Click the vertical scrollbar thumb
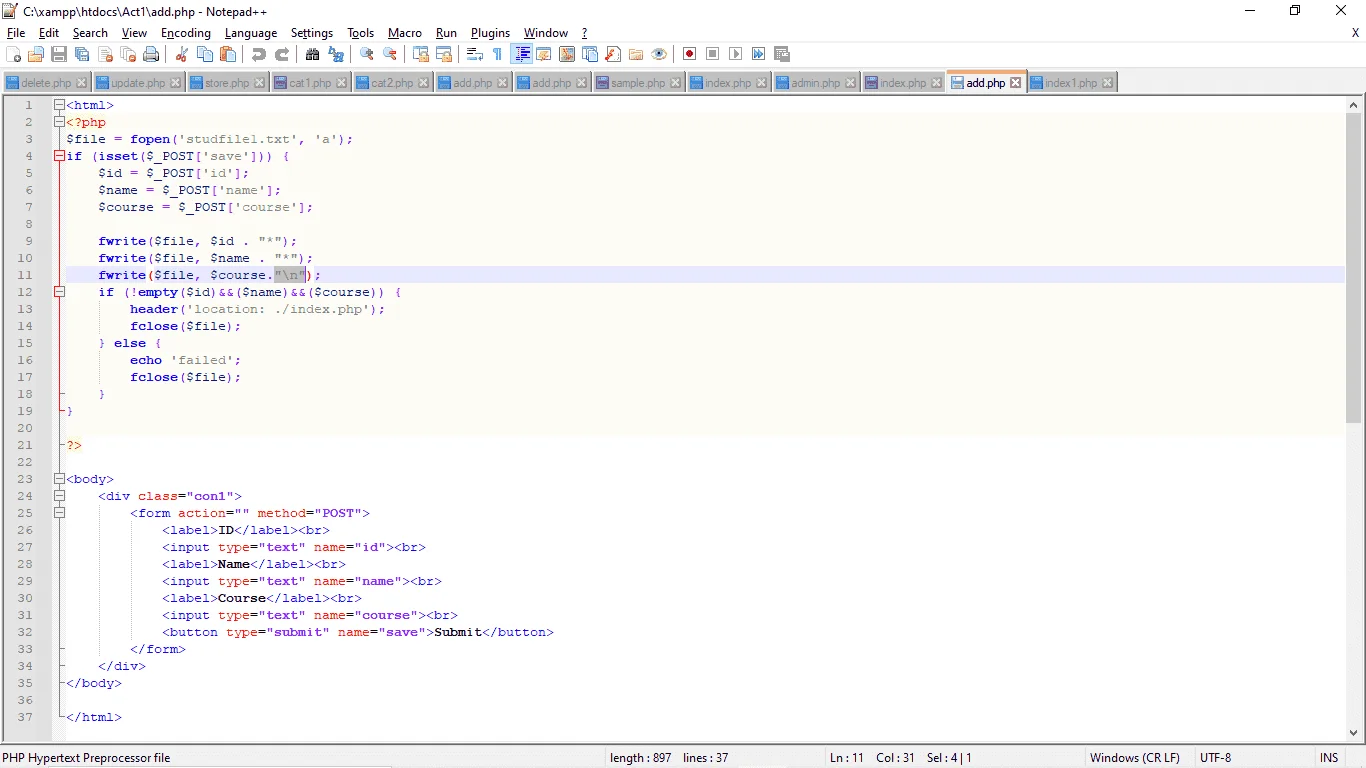 click(1353, 268)
